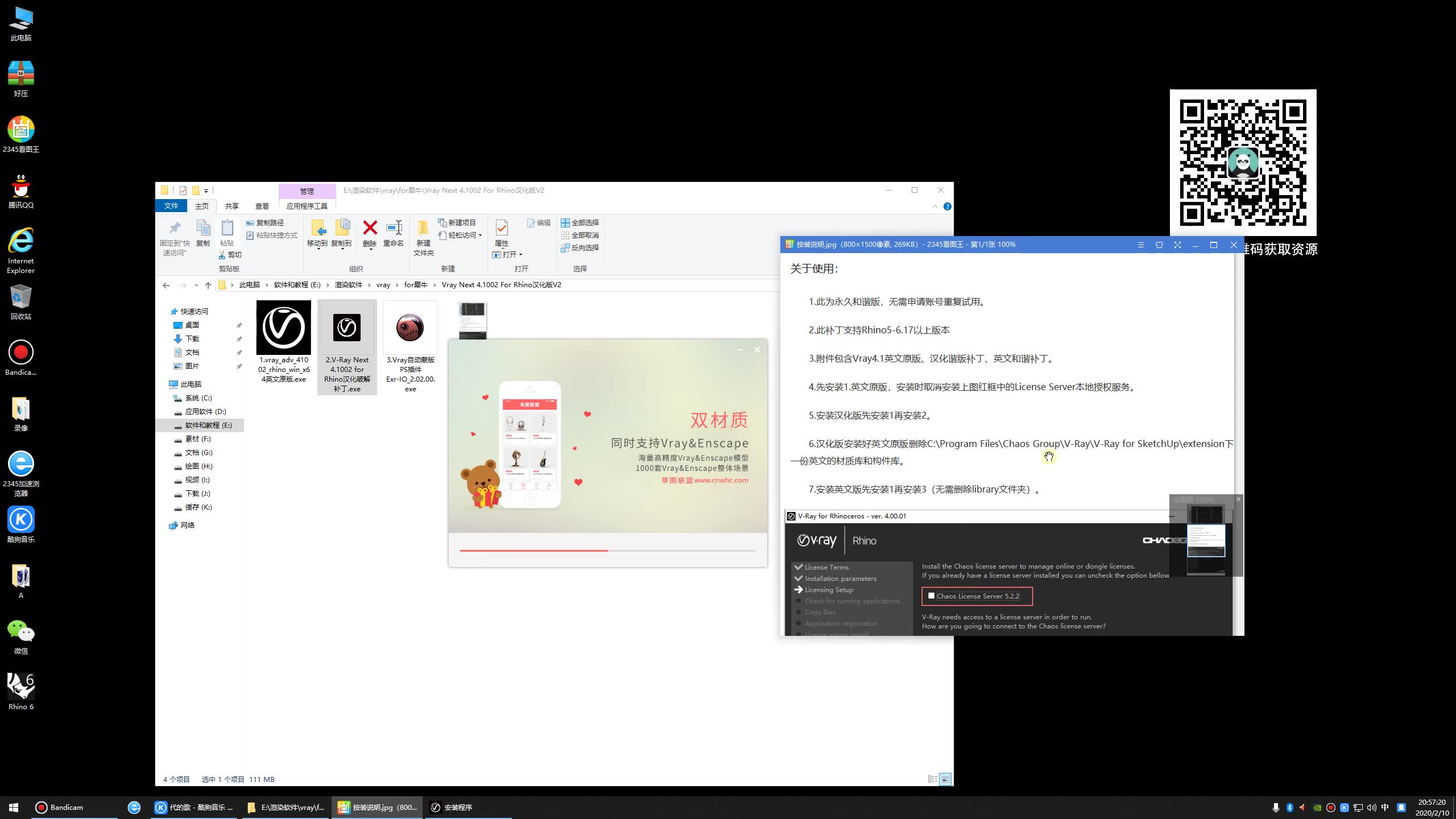Select 3.Vray自动蒙版PS插件 Exr-IO exe file
The width and height of the screenshot is (1456, 819).
[x=410, y=347]
